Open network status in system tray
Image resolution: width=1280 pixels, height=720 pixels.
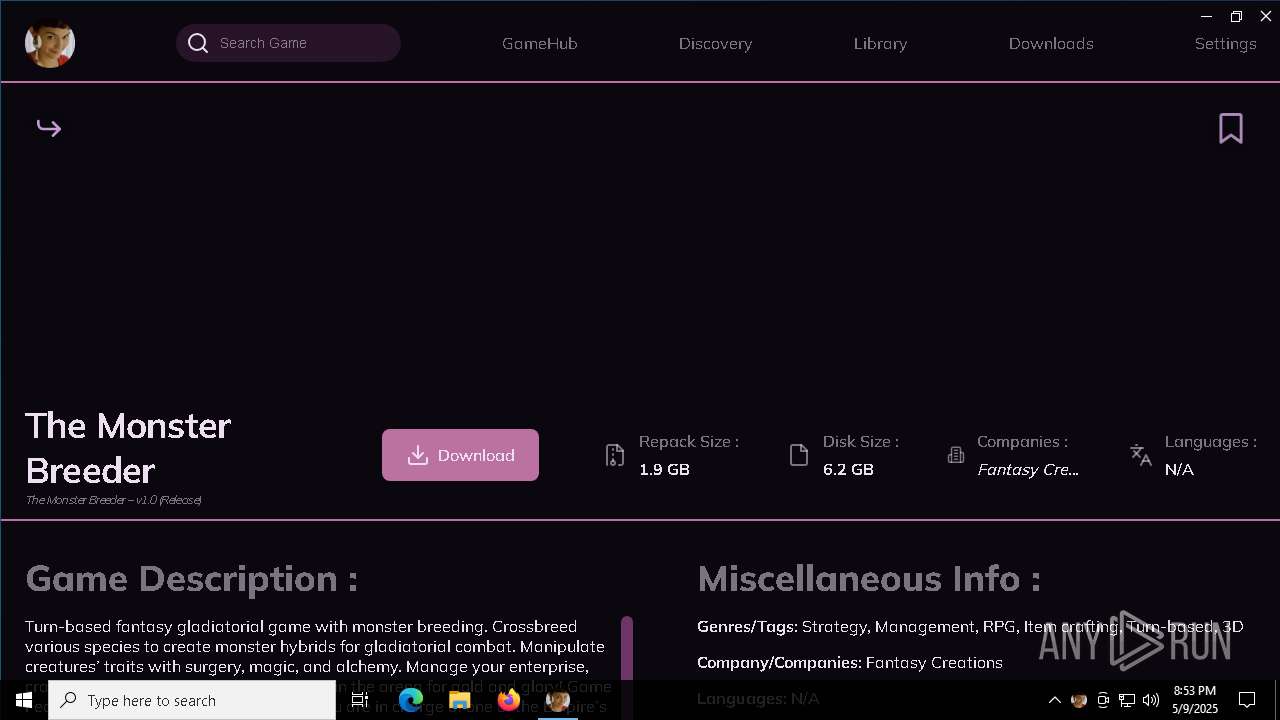click(1127, 700)
